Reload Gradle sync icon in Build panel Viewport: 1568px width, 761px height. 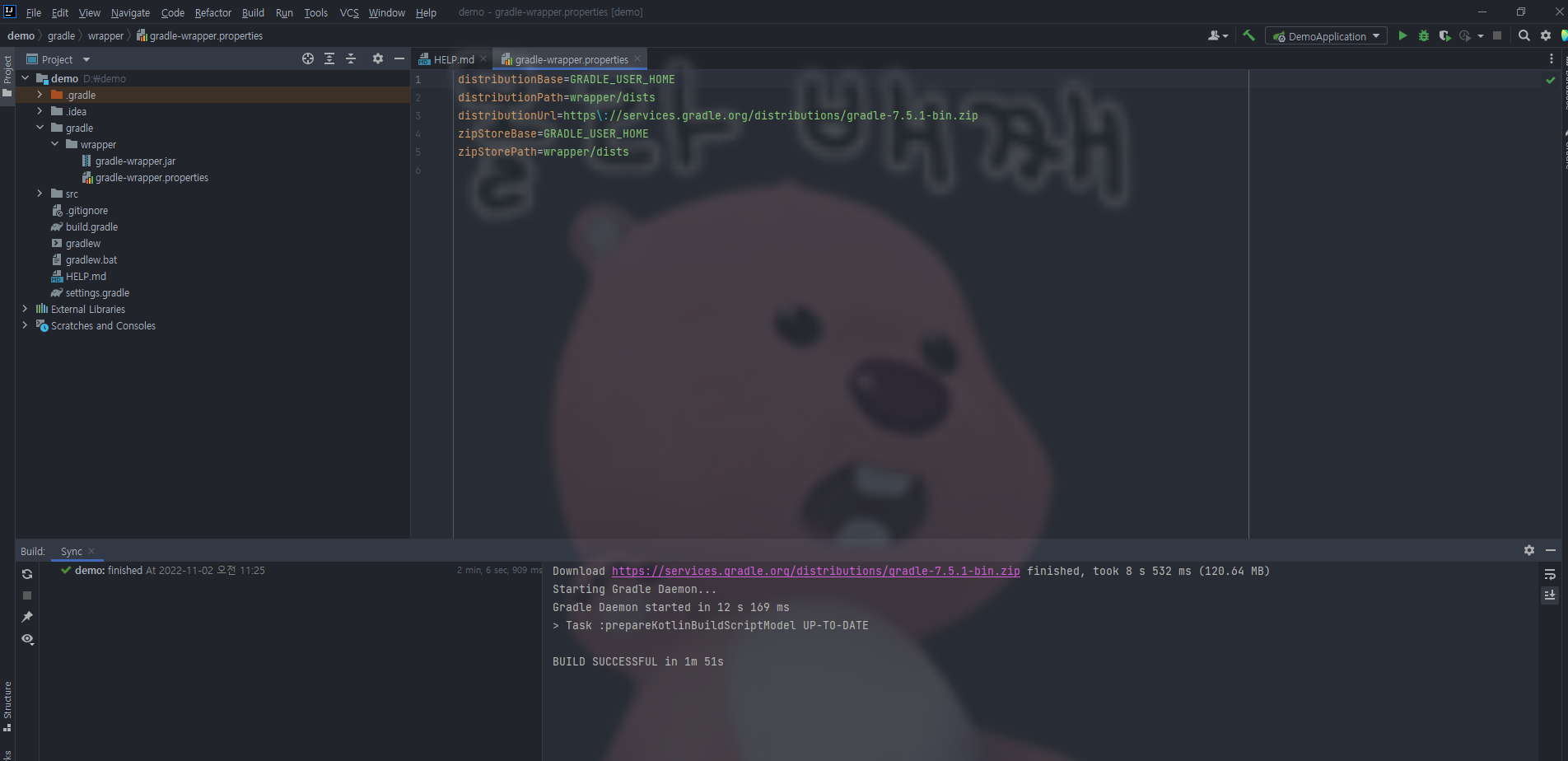click(x=27, y=574)
